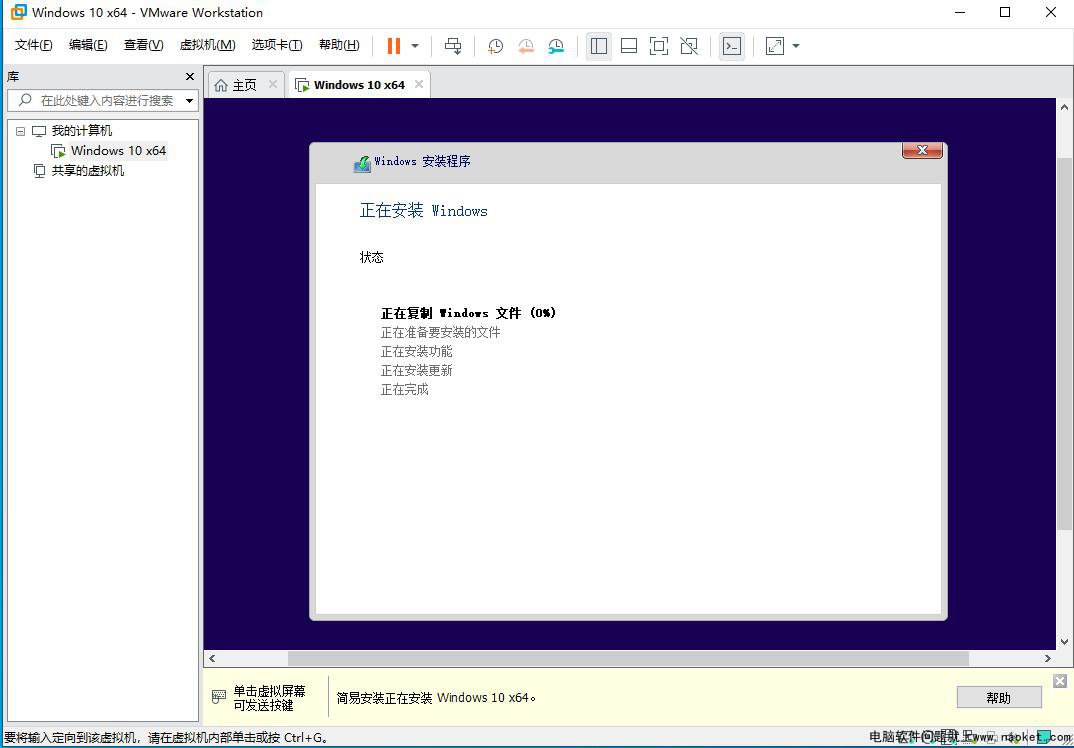1074x748 pixels.
Task: Select 共享的虚拟机 in library tree
Action: 88,171
